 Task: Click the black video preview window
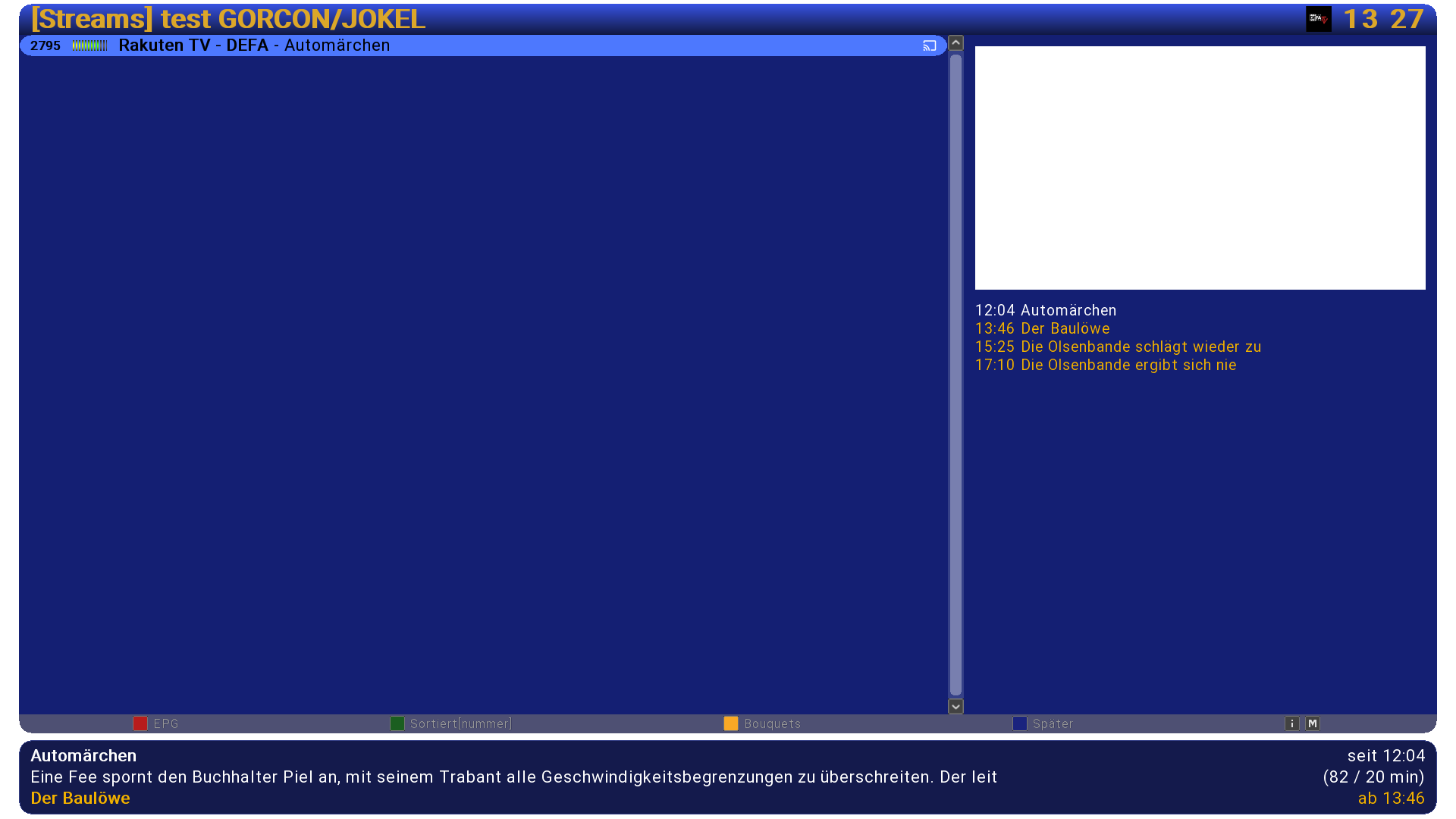pos(1200,168)
